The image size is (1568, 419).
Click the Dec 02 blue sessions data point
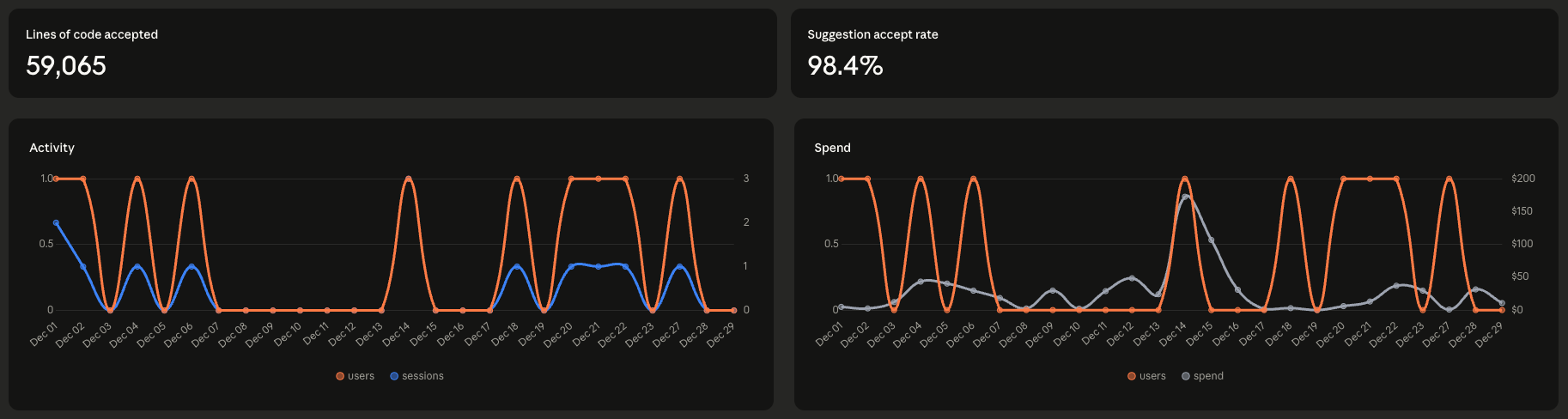(x=83, y=266)
